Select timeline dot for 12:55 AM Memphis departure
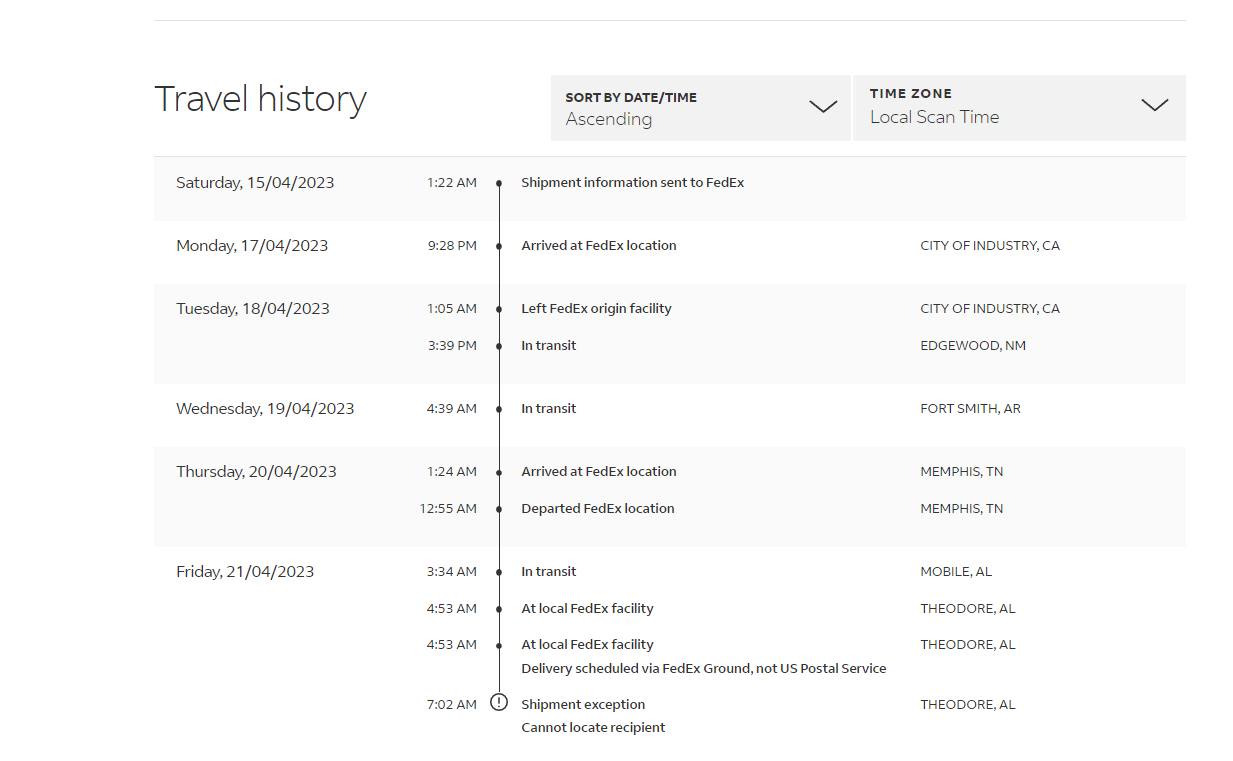 (x=499, y=509)
